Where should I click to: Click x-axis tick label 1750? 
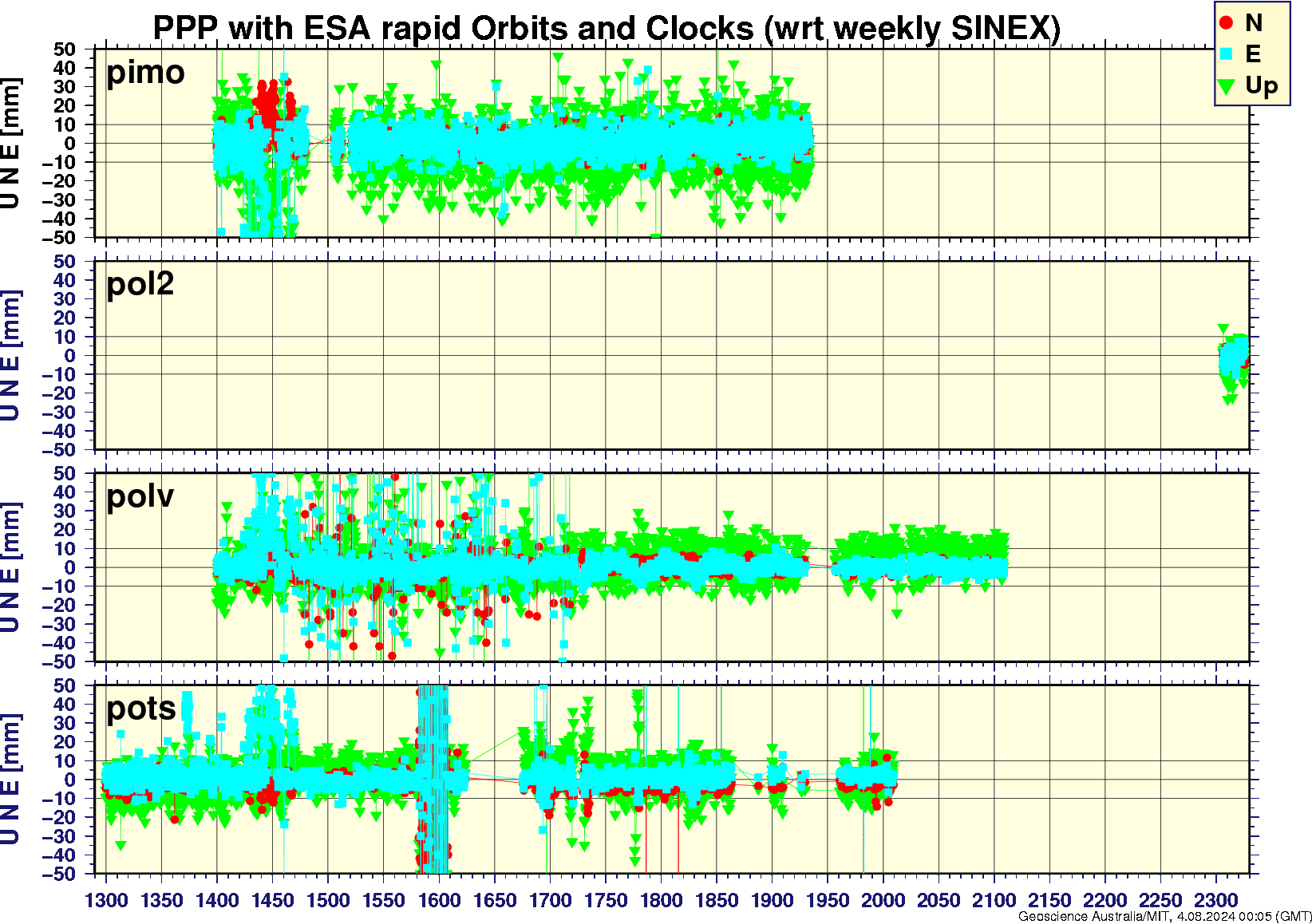tap(606, 900)
